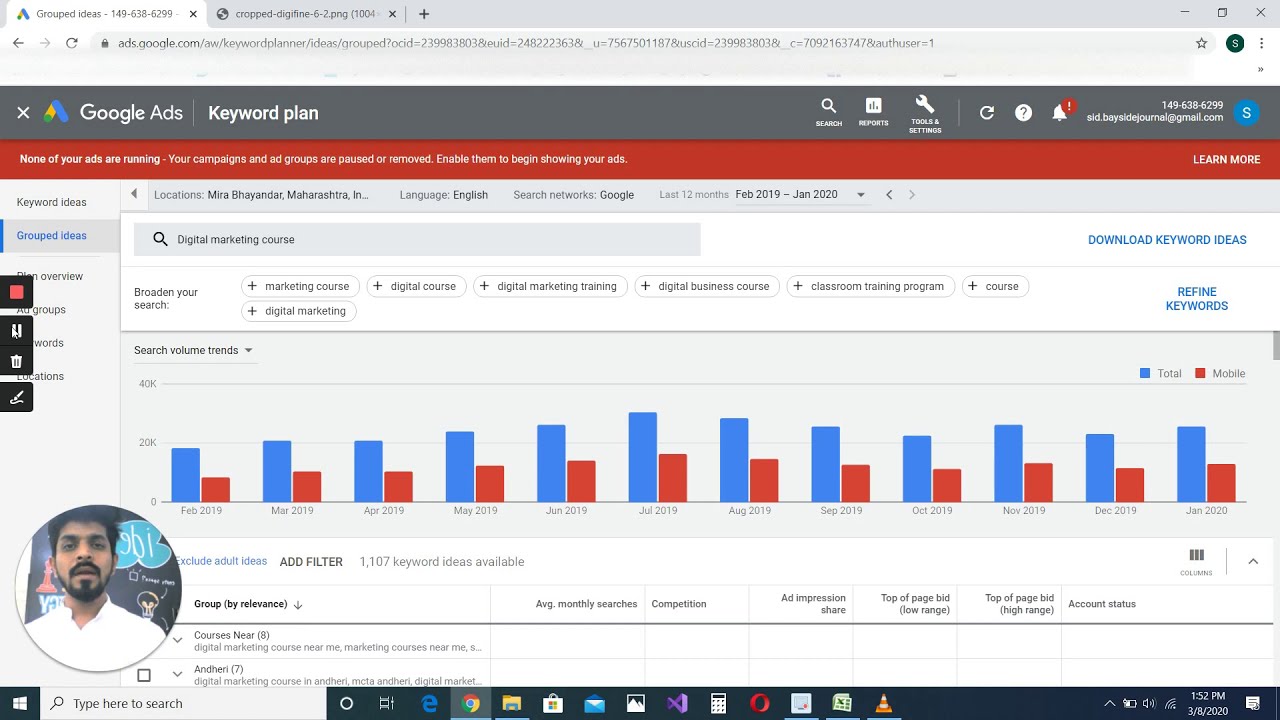The height and width of the screenshot is (720, 1280).
Task: Click the keyword search input field
Action: 417,240
